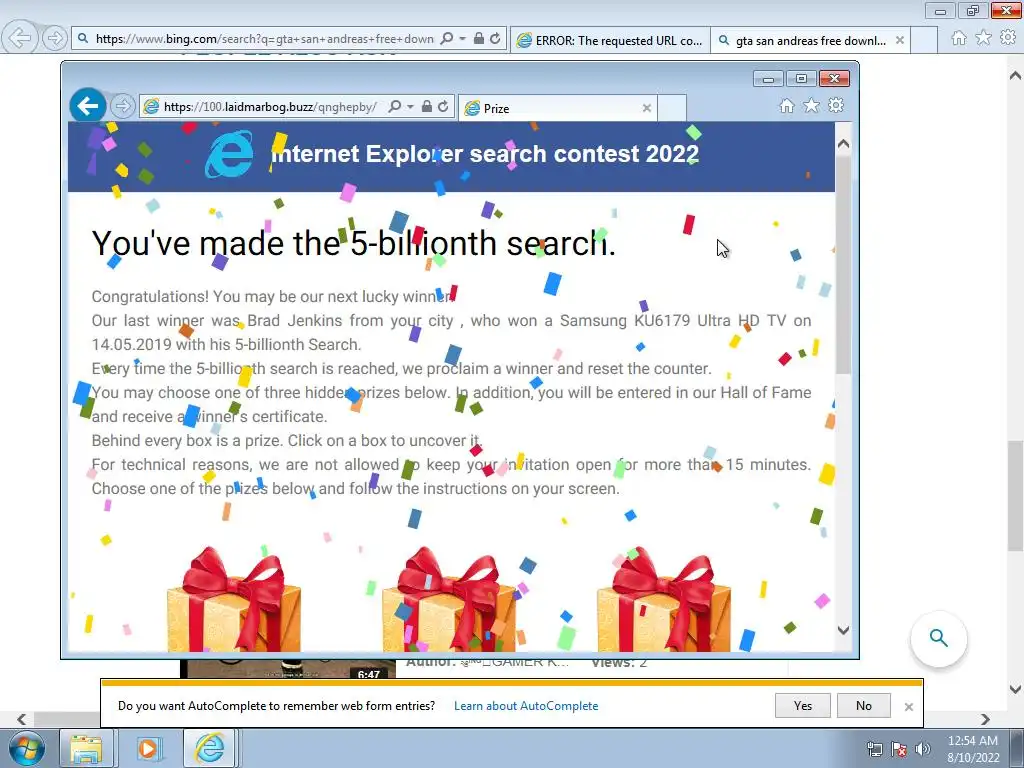
Task: Click the popup address bar URL field
Action: point(269,106)
